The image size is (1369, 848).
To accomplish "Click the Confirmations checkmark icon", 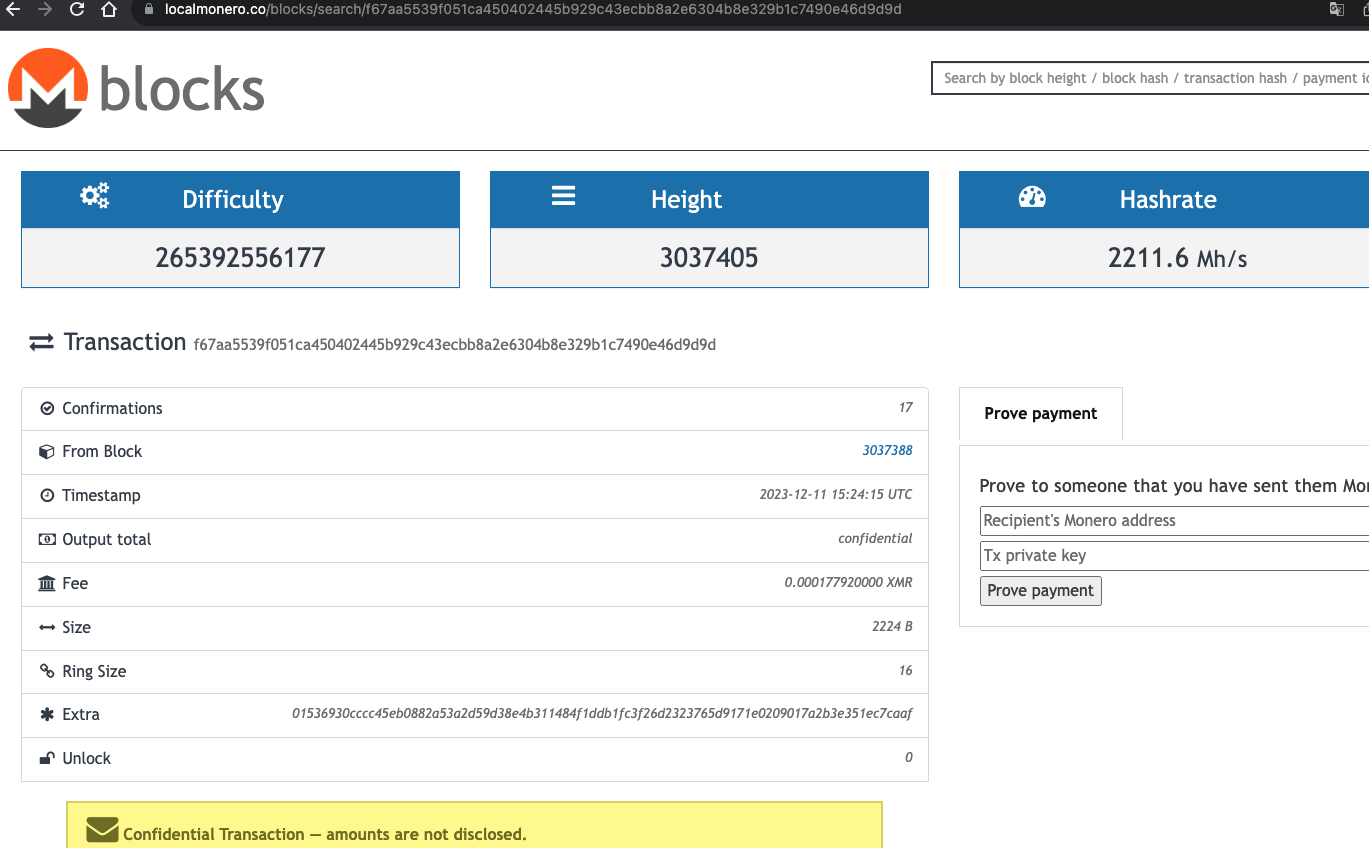I will (x=46, y=409).
